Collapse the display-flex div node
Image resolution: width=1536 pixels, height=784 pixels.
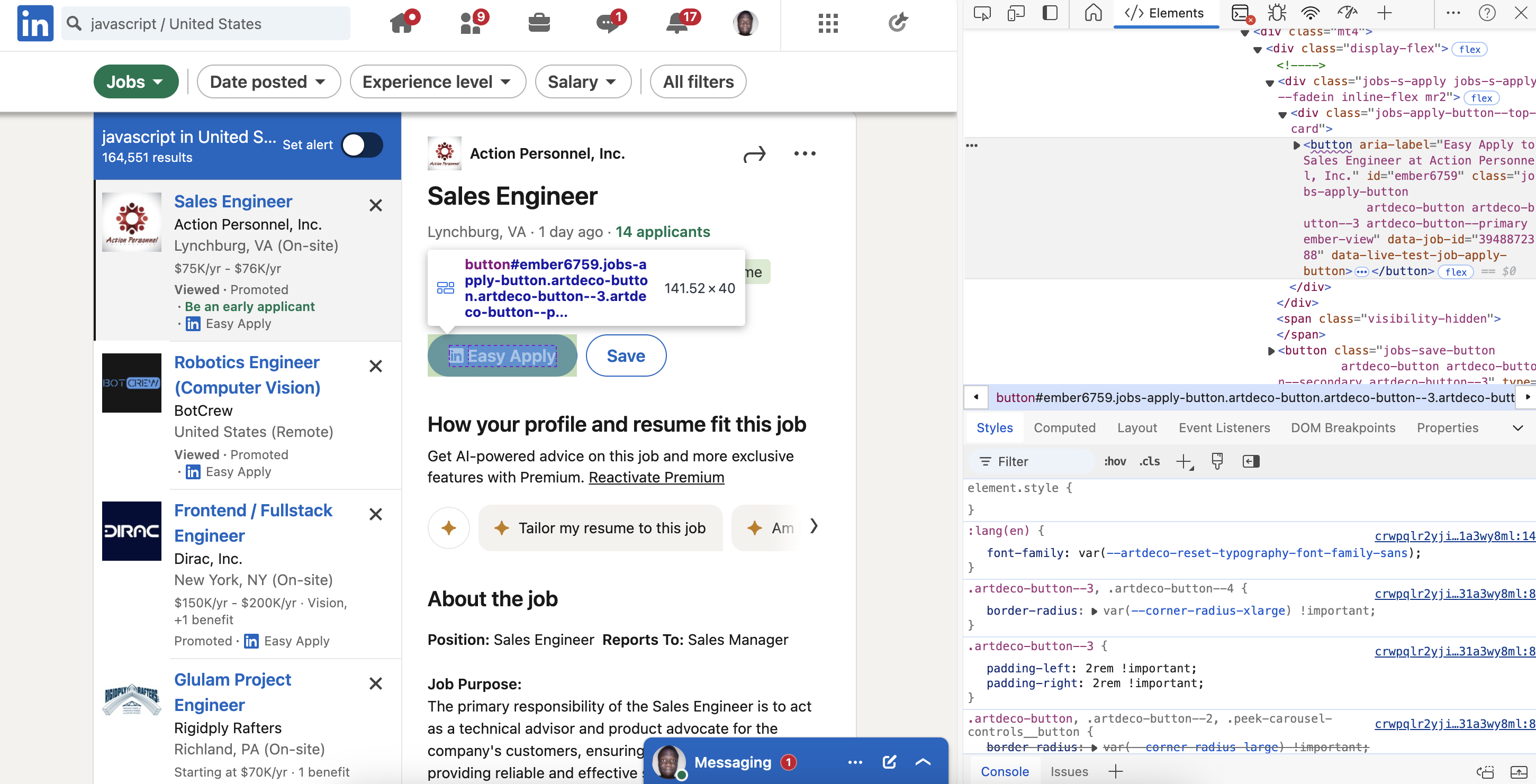point(1258,49)
